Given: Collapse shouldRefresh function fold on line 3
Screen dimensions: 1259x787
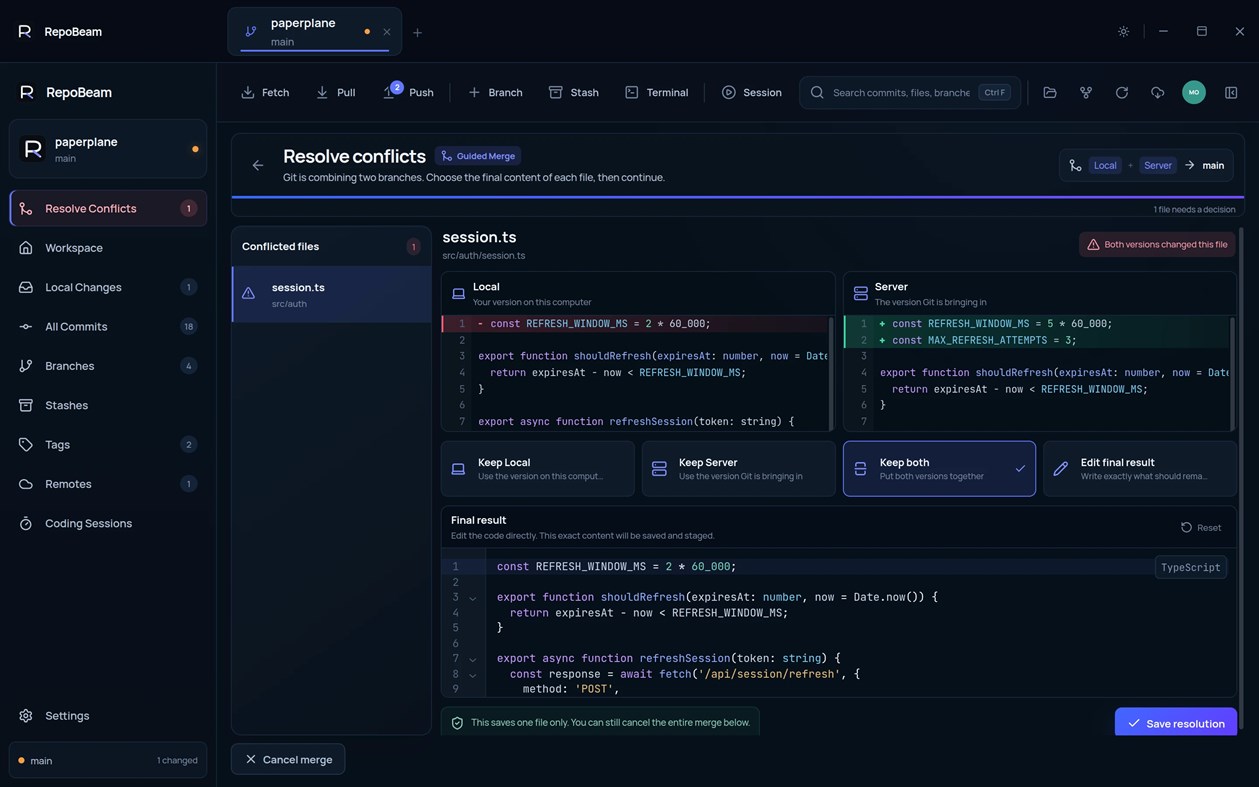Looking at the screenshot, I should tap(473, 598).
